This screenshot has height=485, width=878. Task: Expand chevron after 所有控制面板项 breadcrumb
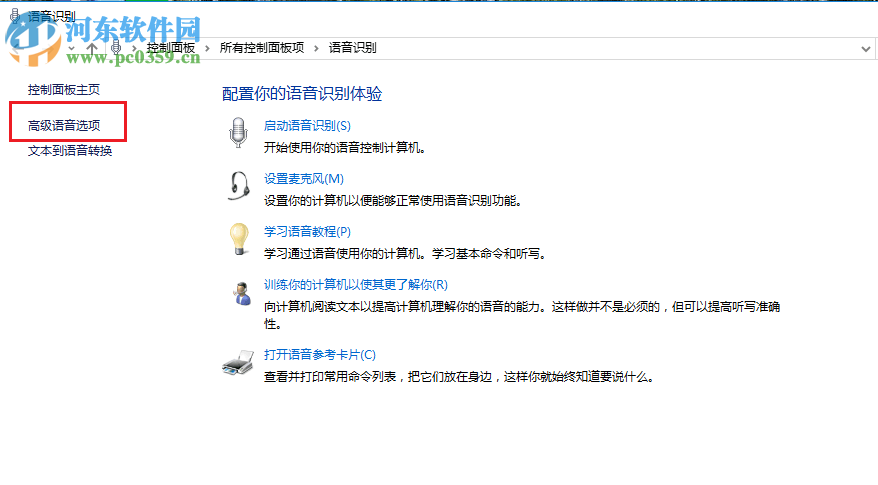pos(316,48)
